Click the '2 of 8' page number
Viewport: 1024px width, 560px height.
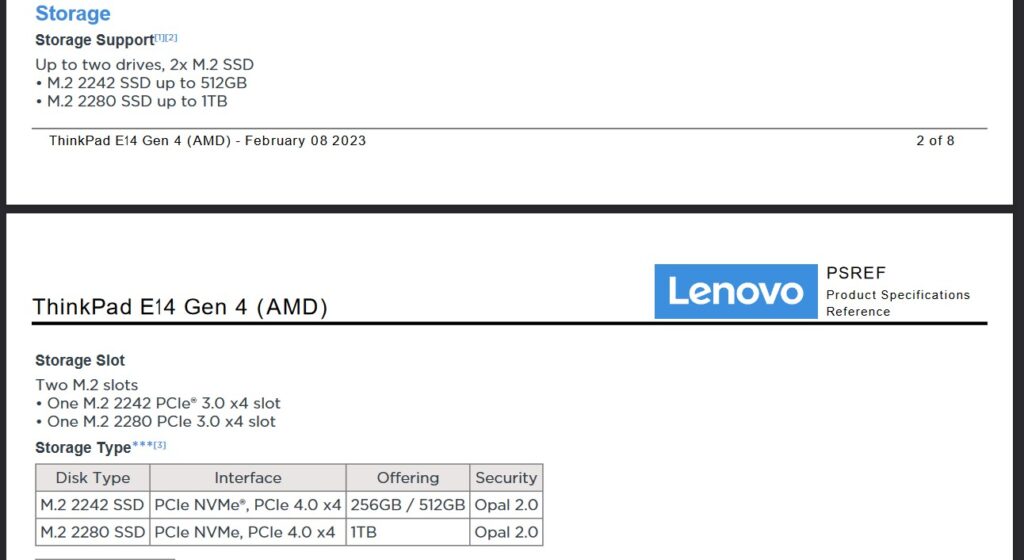click(935, 140)
